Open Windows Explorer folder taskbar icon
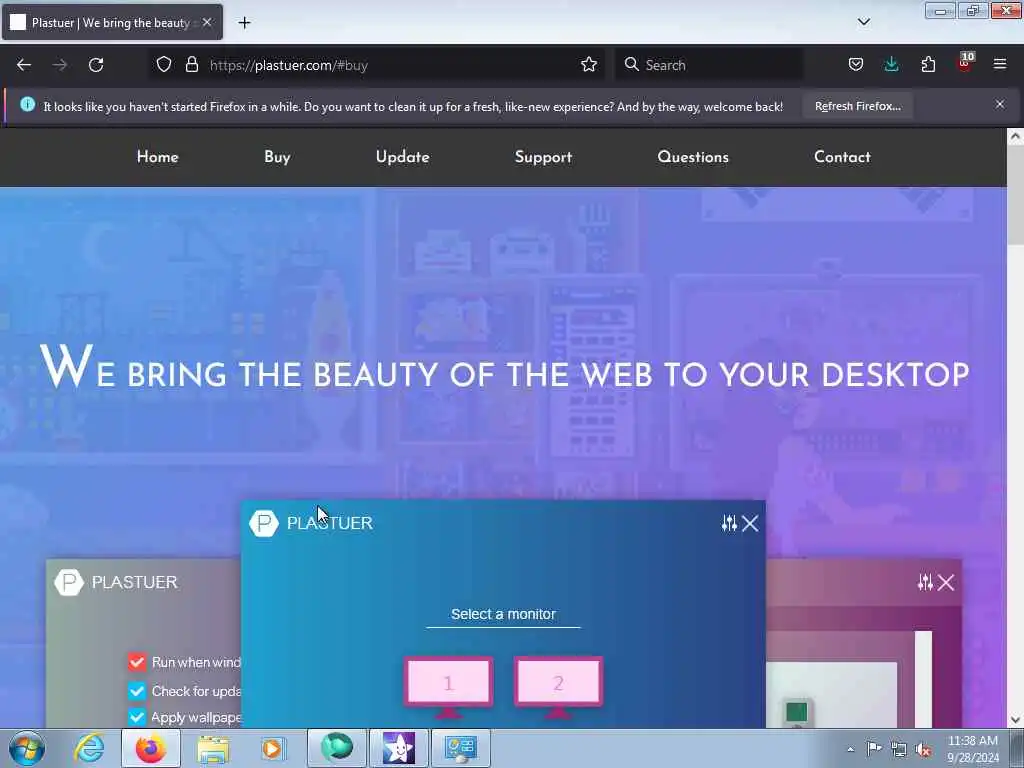Image resolution: width=1024 pixels, height=768 pixels. [x=213, y=748]
